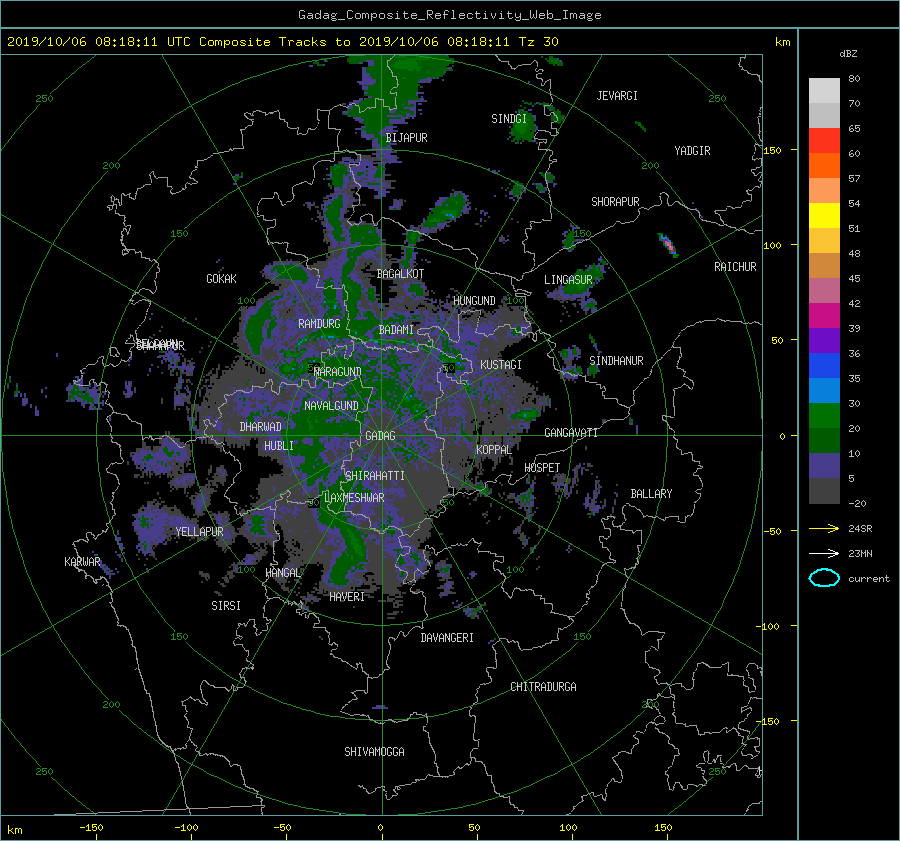Click the yellow 24SR arrow legend icon
Image resolution: width=900 pixels, height=841 pixels.
tap(824, 528)
